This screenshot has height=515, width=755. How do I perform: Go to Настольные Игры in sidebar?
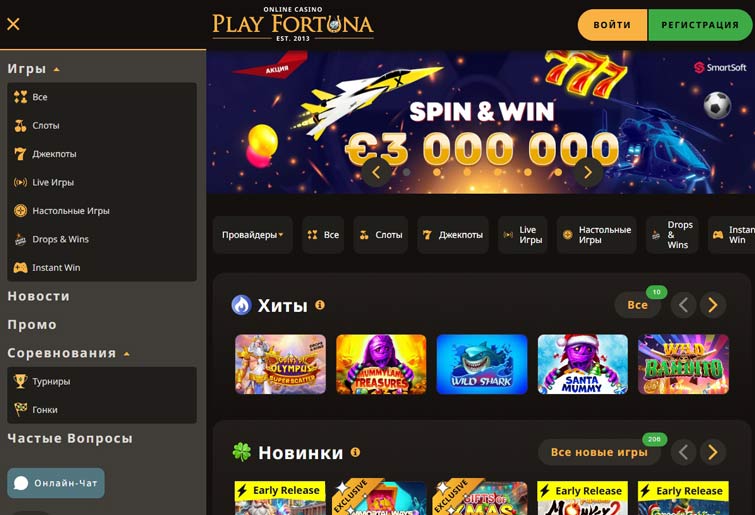tap(102, 211)
